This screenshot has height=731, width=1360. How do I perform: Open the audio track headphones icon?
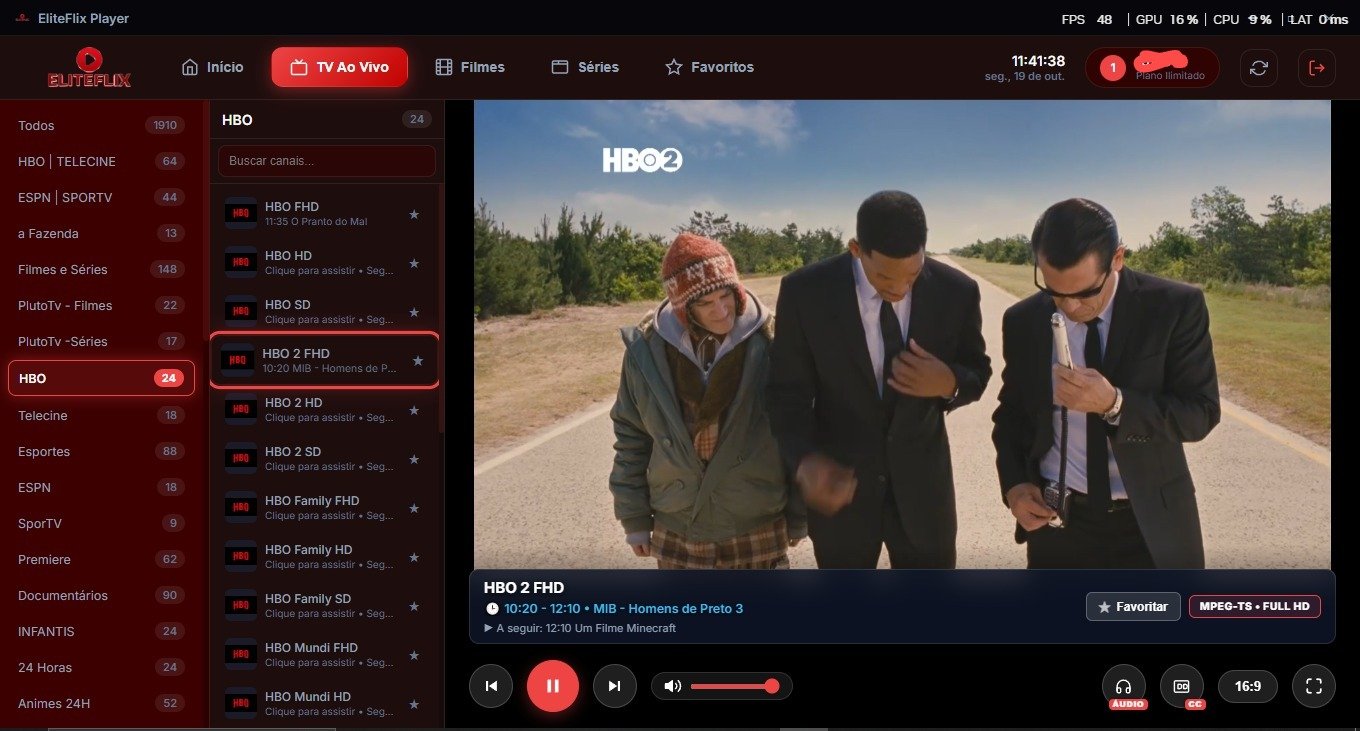point(1124,686)
